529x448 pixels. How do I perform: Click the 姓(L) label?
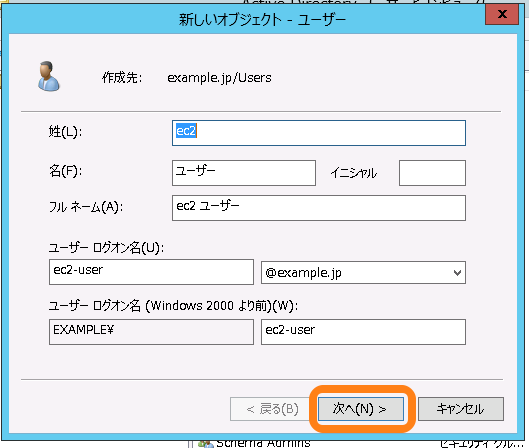click(65, 132)
